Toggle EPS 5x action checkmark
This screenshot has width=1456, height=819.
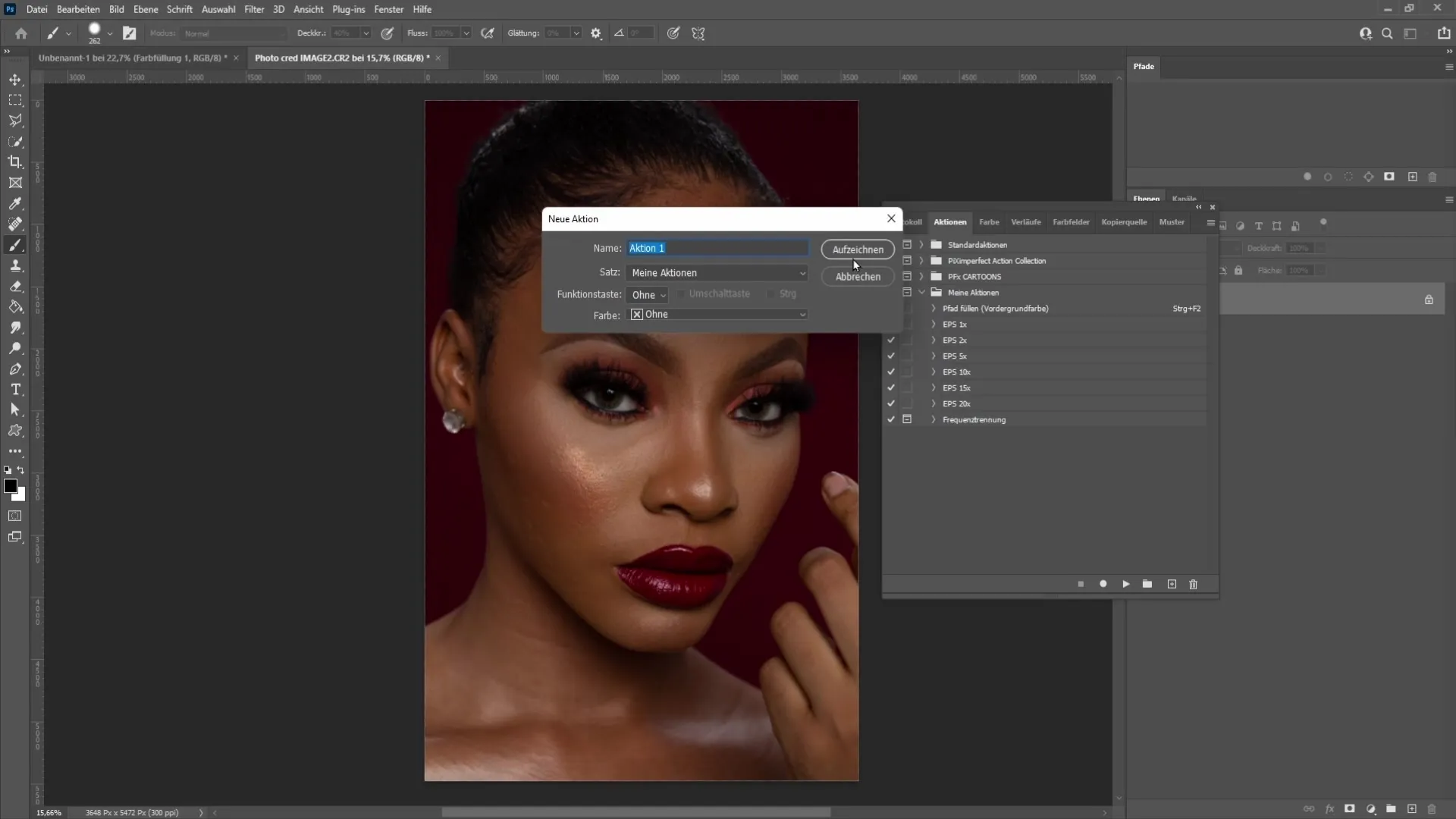point(891,356)
